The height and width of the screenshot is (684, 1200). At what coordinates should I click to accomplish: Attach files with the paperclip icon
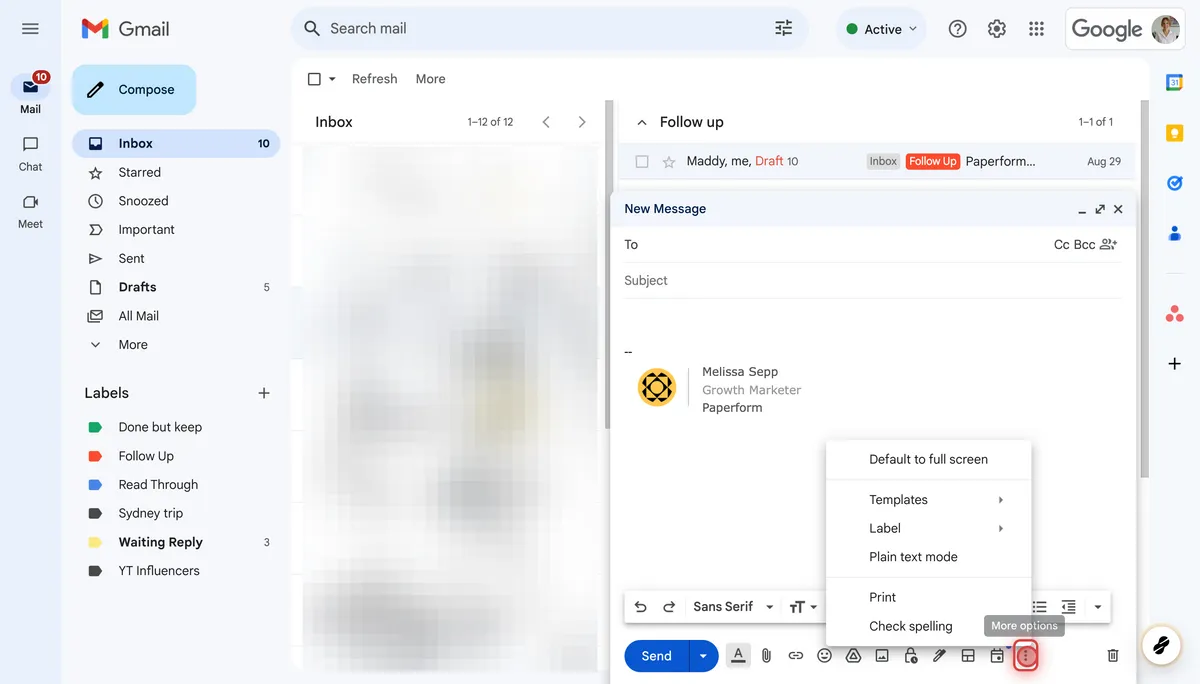click(x=766, y=656)
